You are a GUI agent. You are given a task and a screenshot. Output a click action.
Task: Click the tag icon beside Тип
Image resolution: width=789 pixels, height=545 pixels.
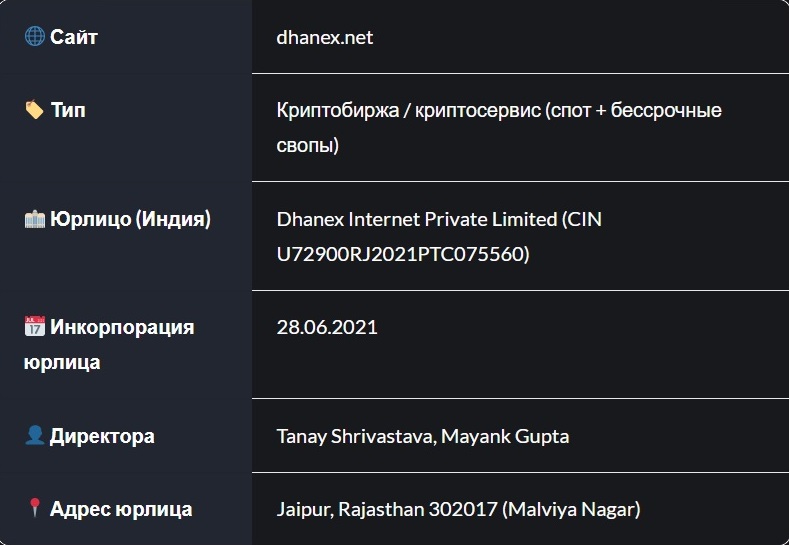34,110
